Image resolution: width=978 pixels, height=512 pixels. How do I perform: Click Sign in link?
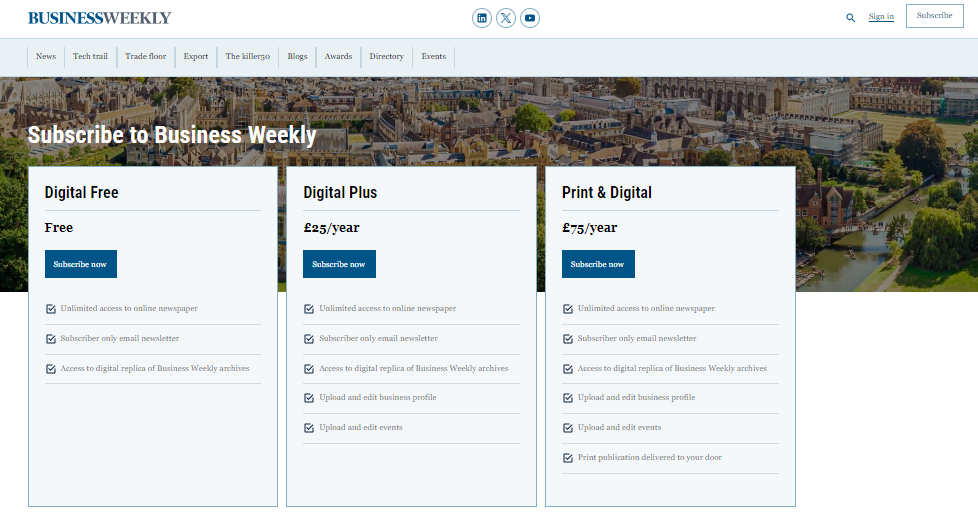click(881, 17)
